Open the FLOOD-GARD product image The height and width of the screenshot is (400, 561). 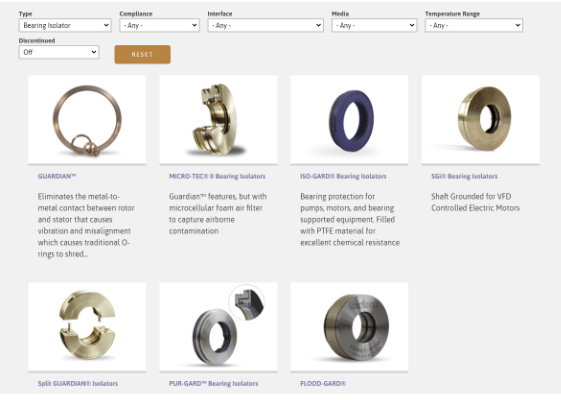(349, 327)
